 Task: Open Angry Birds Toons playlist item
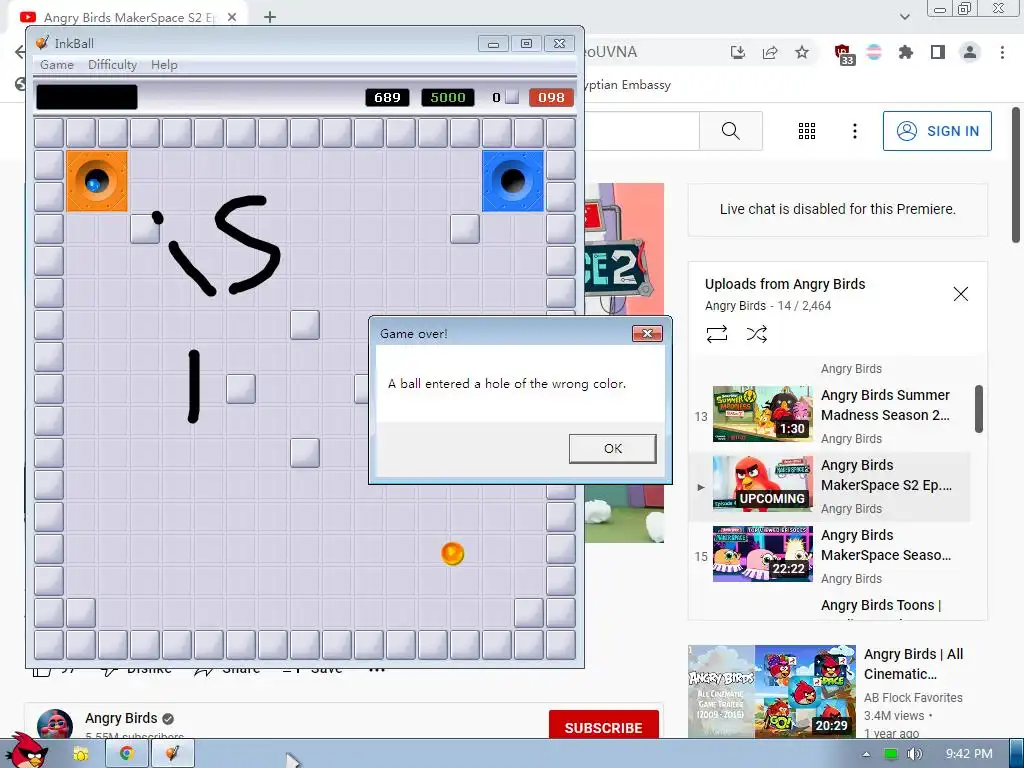click(x=881, y=605)
